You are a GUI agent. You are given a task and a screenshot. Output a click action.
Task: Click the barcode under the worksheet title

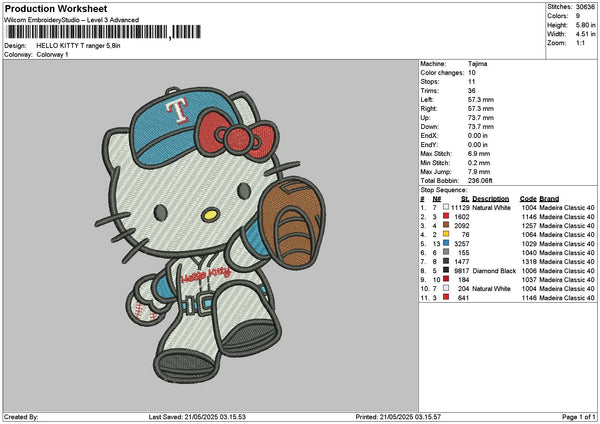click(x=103, y=32)
